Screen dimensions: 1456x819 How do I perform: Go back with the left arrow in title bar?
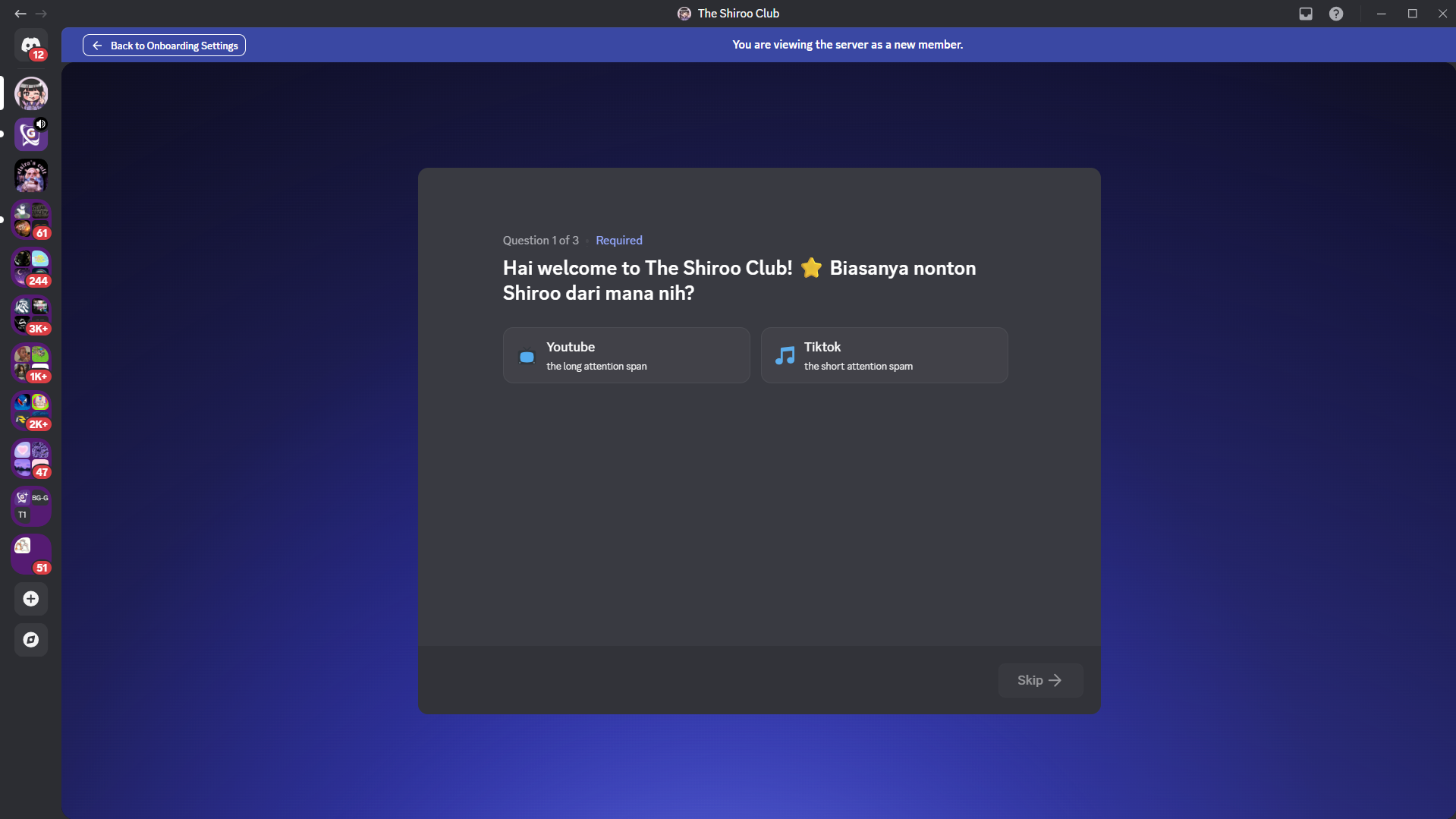[20, 14]
